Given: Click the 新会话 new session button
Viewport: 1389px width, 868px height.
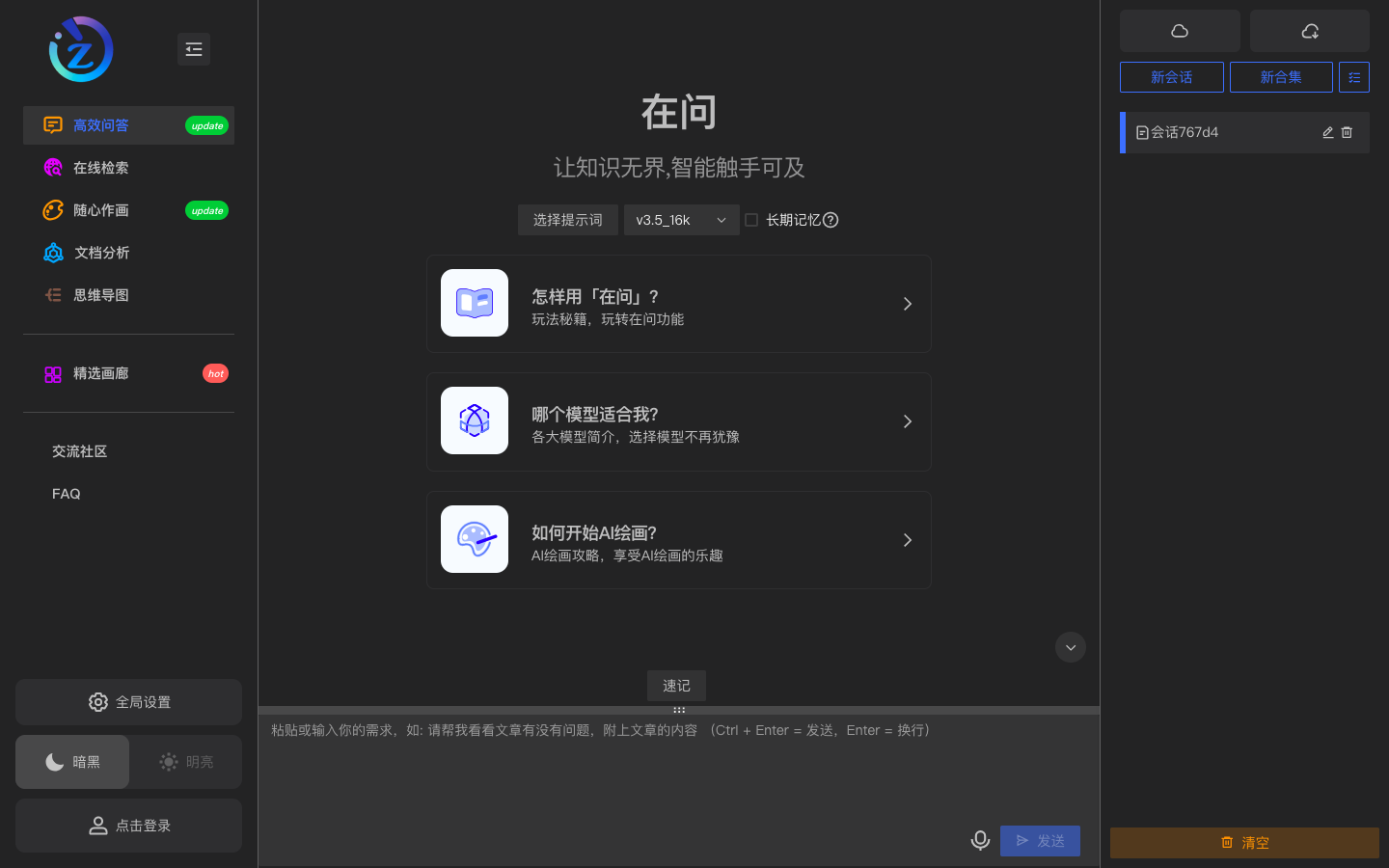Looking at the screenshot, I should (x=1172, y=77).
